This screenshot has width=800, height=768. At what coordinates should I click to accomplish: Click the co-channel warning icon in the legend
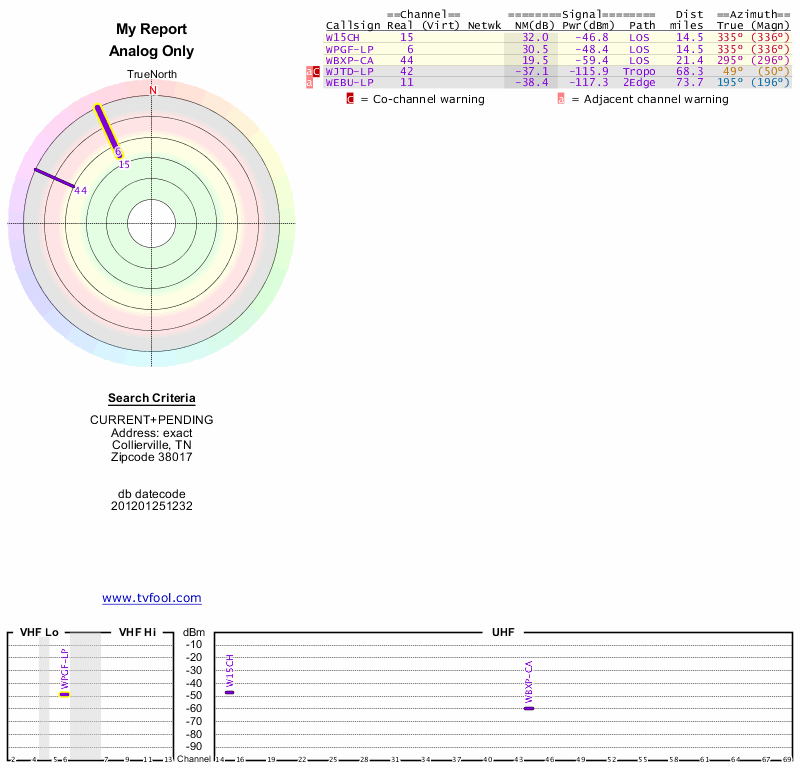[350, 99]
